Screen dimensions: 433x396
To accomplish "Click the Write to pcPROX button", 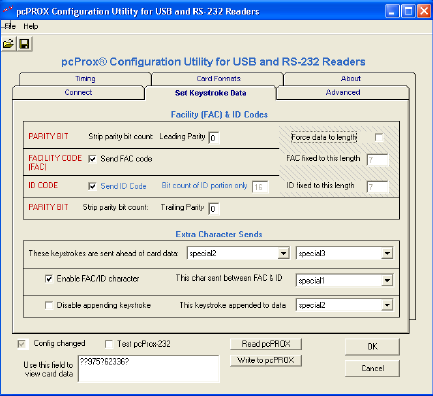I will [x=266, y=360].
